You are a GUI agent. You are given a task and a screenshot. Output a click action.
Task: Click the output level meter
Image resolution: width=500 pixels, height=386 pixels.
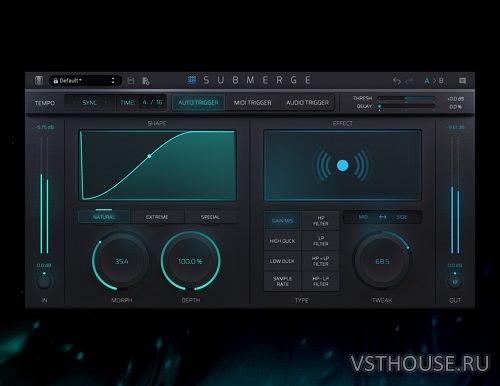point(455,195)
